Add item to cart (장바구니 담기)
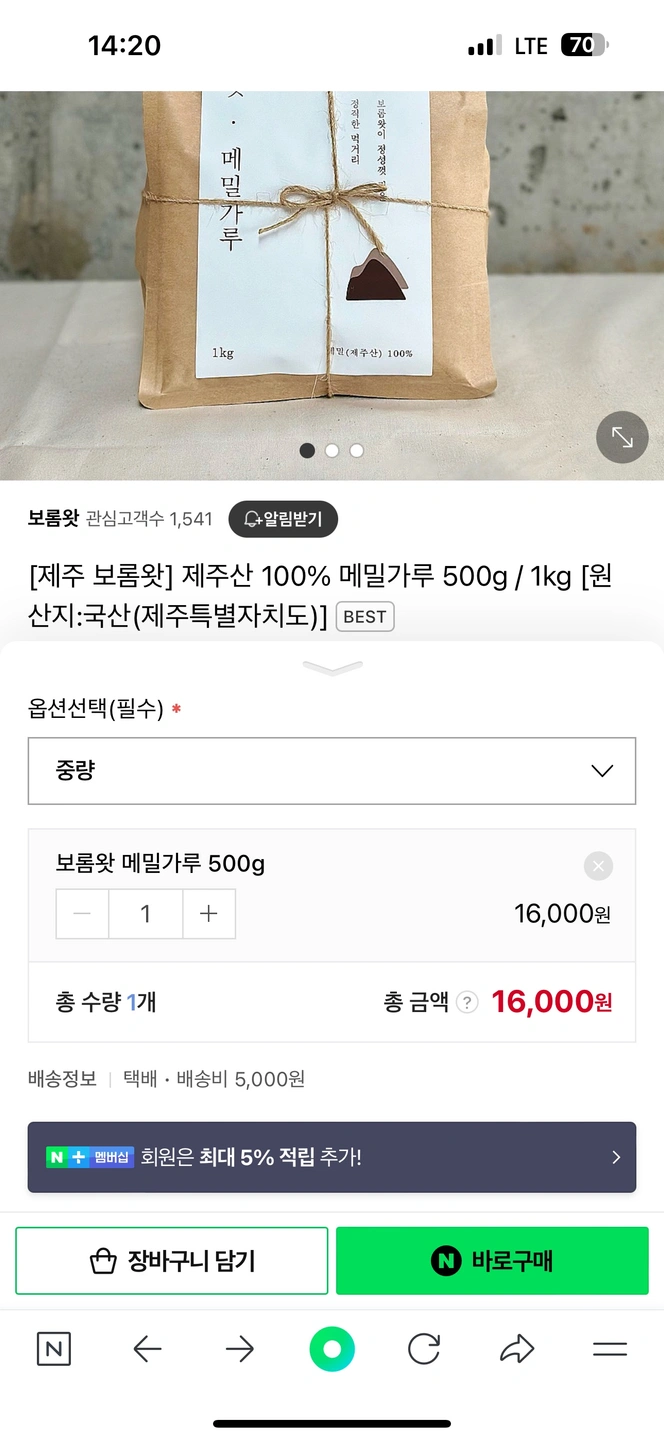The width and height of the screenshot is (664, 1440). pyautogui.click(x=172, y=1261)
